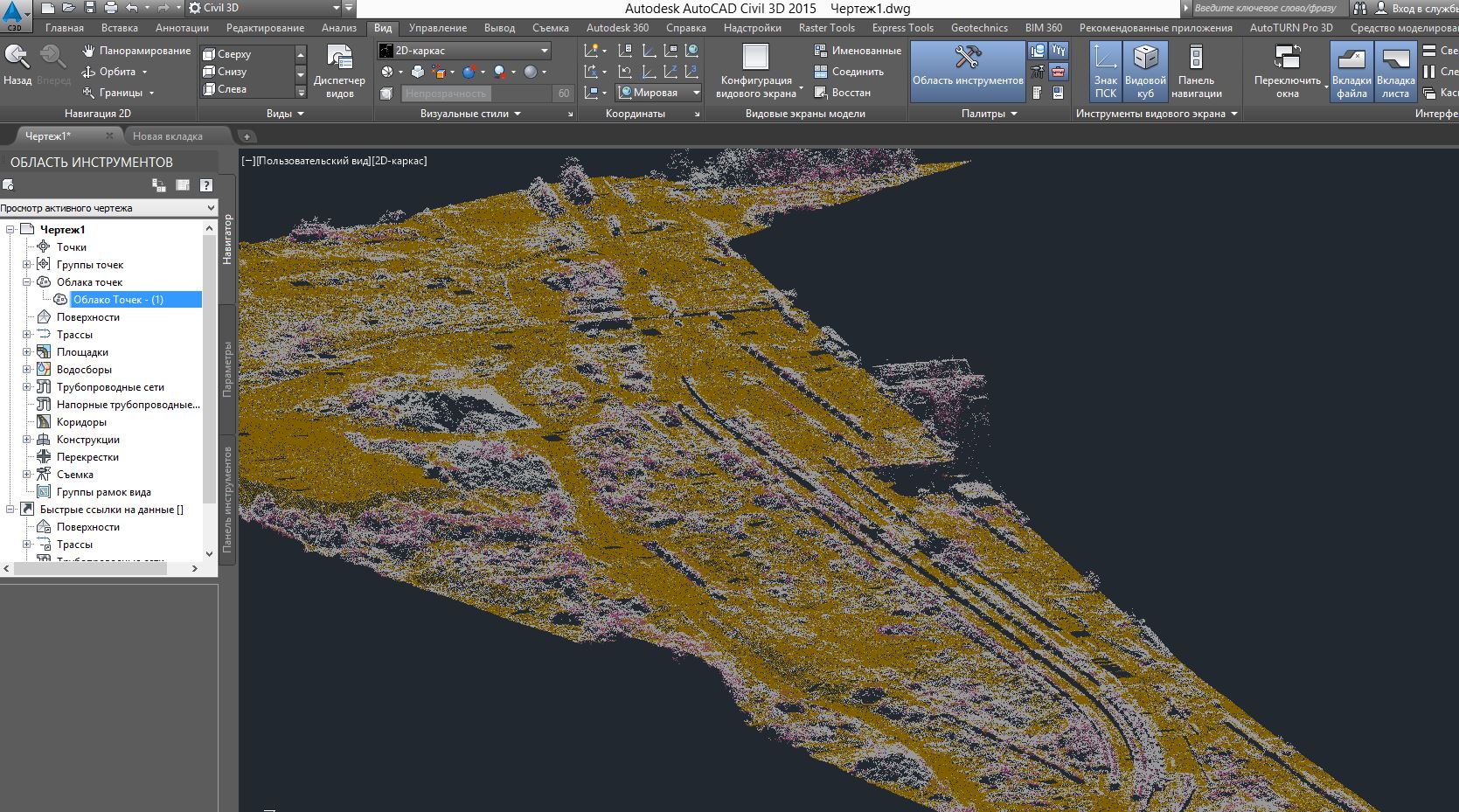Click the Sign-in user icon

point(1381,8)
